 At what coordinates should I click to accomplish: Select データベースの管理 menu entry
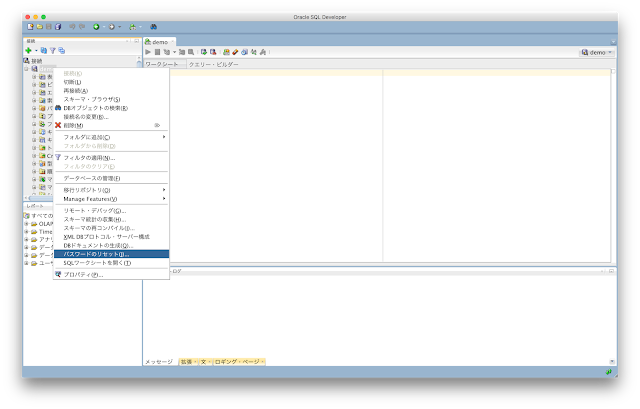coord(111,178)
